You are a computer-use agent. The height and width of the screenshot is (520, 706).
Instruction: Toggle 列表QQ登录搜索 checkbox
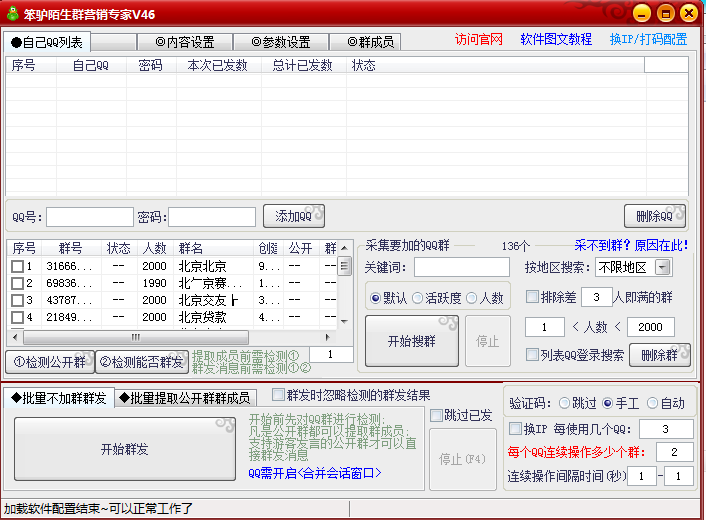pyautogui.click(x=532, y=355)
